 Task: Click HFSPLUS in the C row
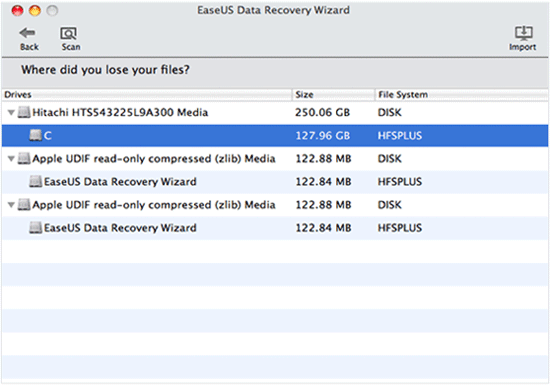(400, 136)
